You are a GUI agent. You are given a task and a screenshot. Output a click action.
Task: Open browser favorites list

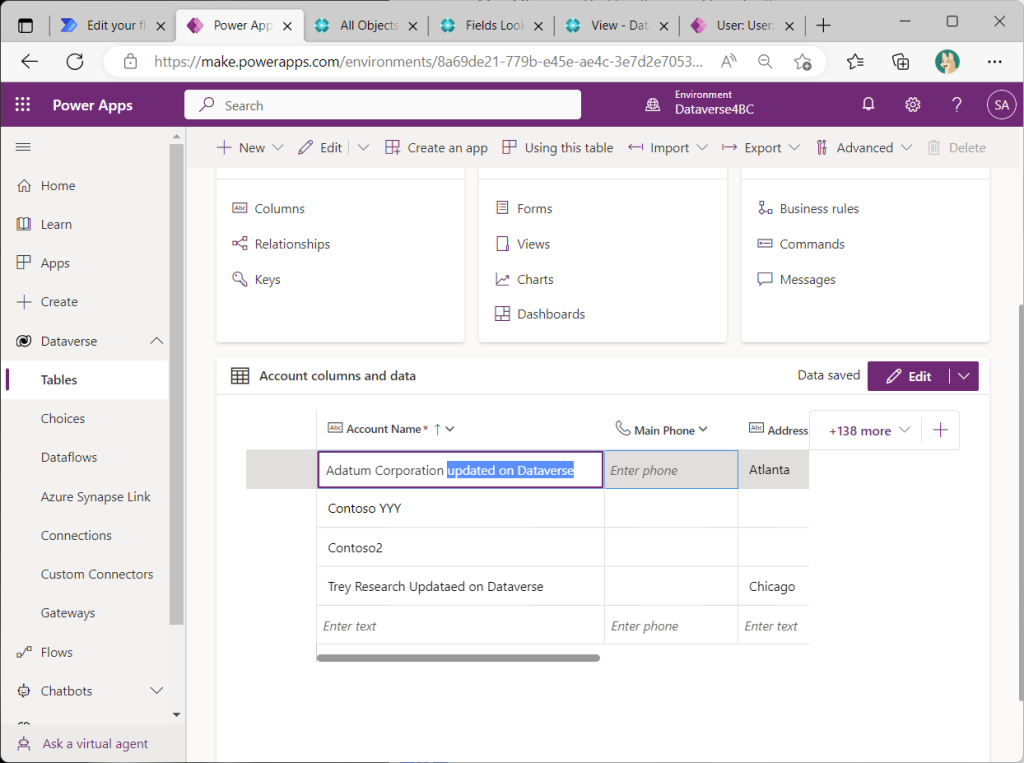(855, 61)
